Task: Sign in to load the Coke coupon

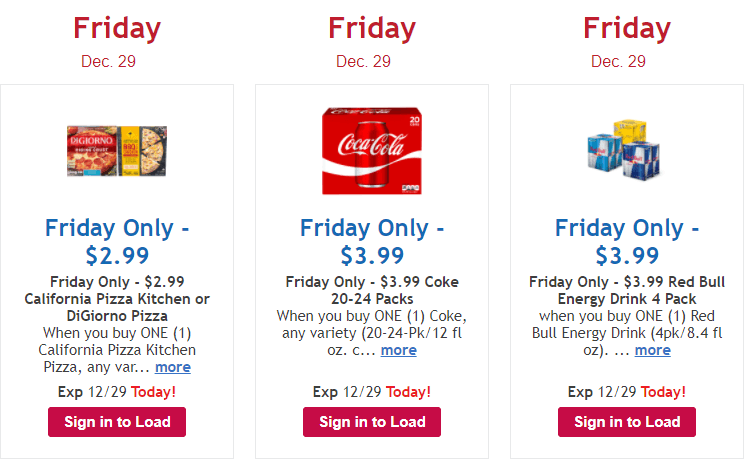Action: click(372, 422)
